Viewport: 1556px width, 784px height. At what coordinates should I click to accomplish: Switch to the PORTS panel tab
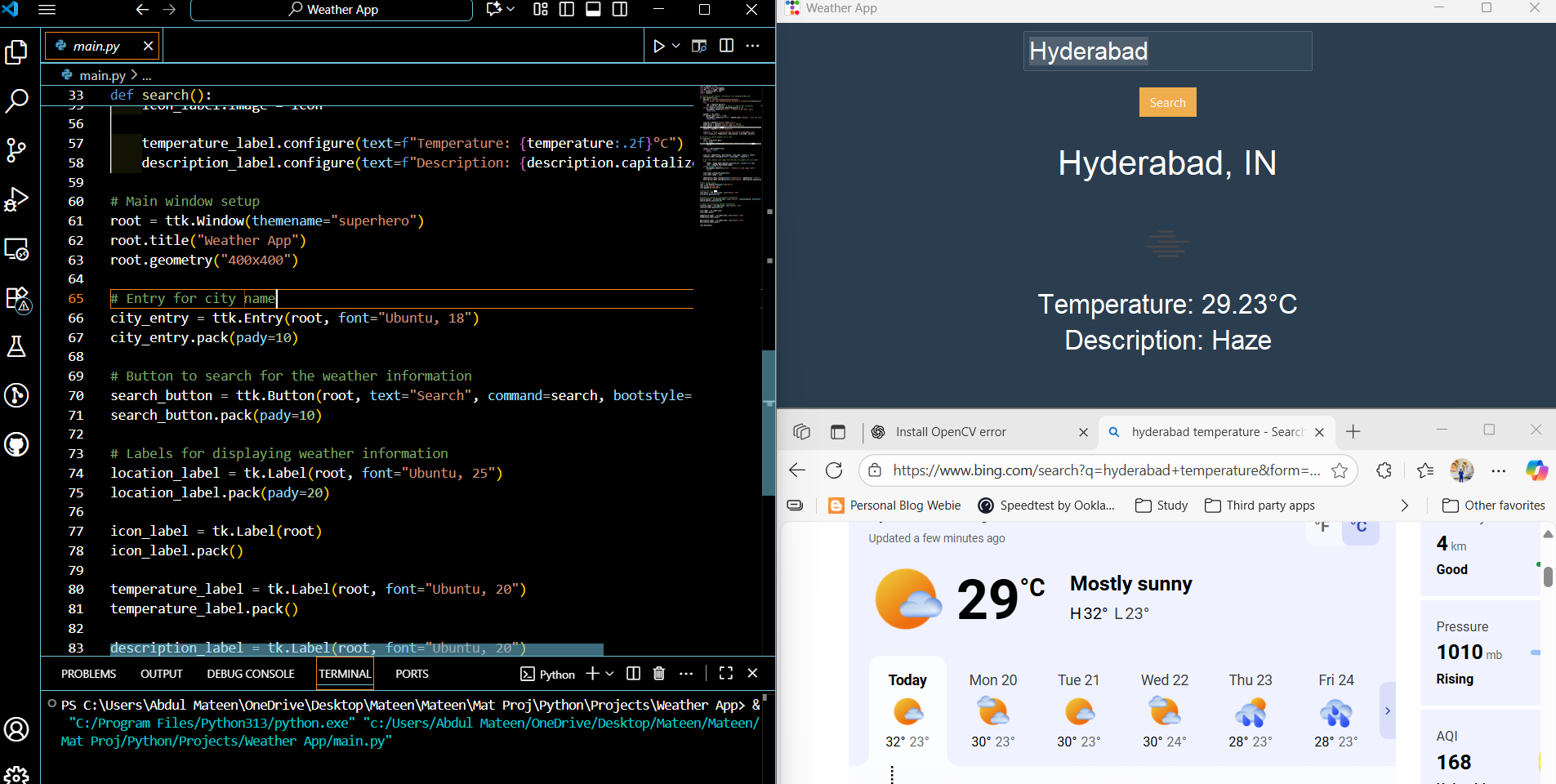pos(412,674)
